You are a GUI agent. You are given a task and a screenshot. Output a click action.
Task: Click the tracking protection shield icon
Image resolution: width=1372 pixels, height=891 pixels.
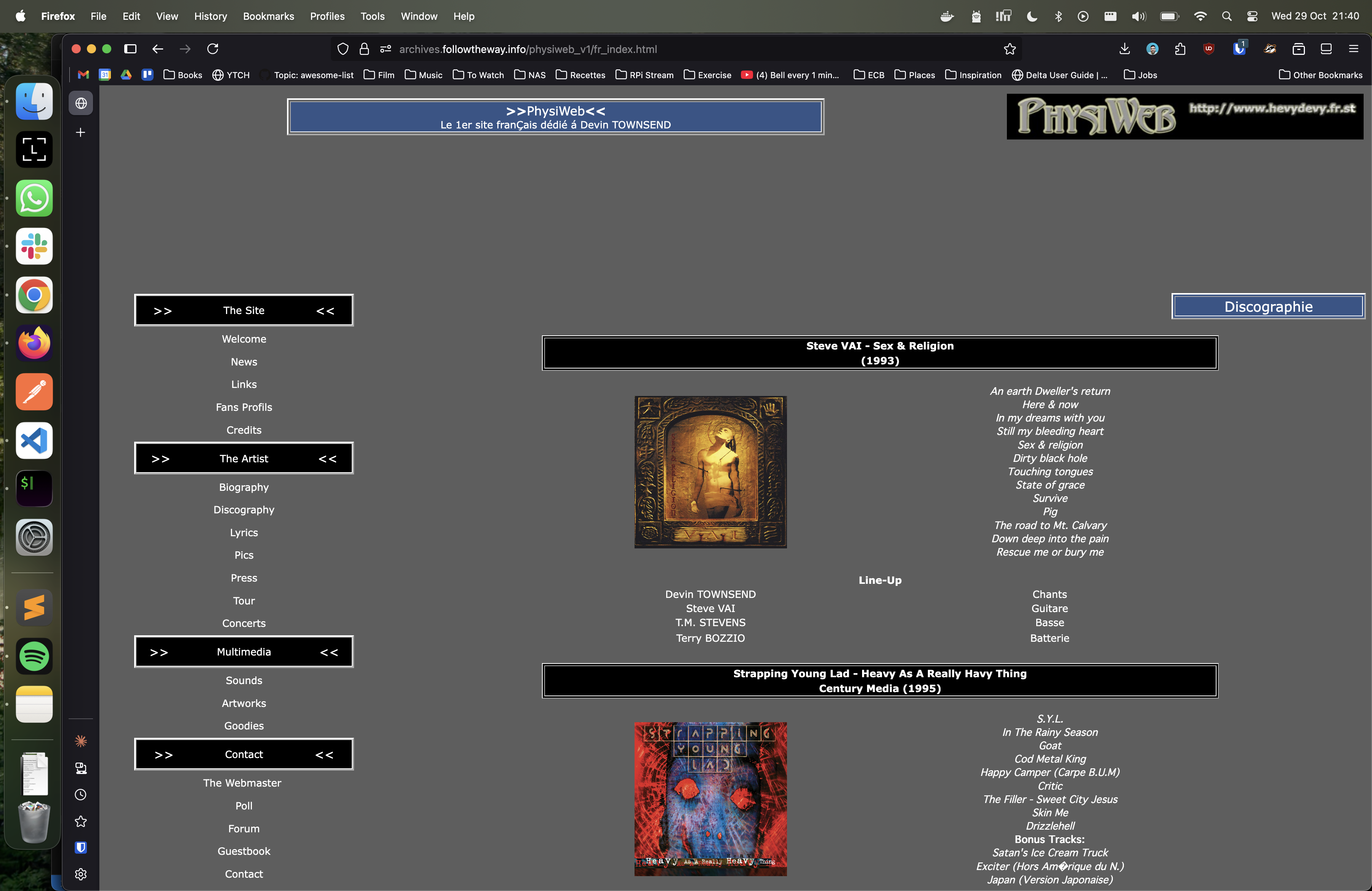tap(343, 49)
